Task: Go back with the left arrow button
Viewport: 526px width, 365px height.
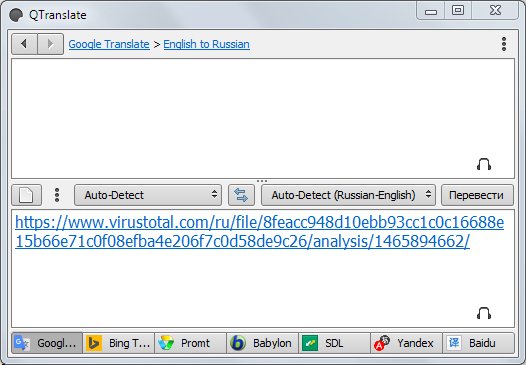Action: tap(24, 44)
